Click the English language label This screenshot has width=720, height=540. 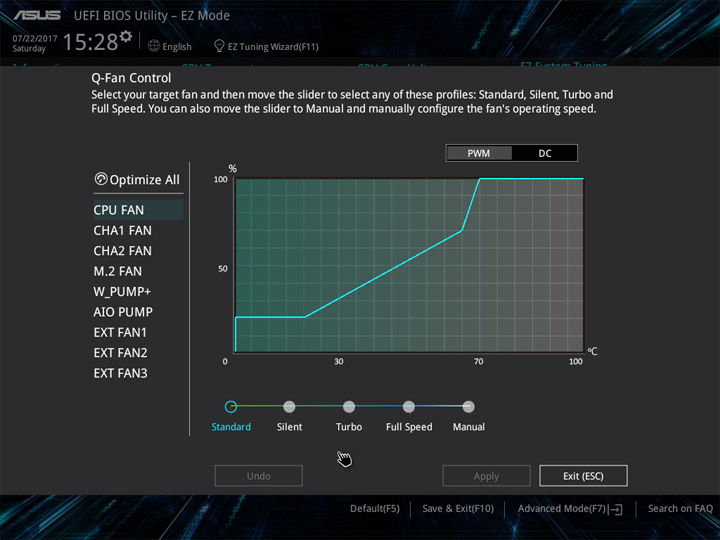(x=177, y=46)
